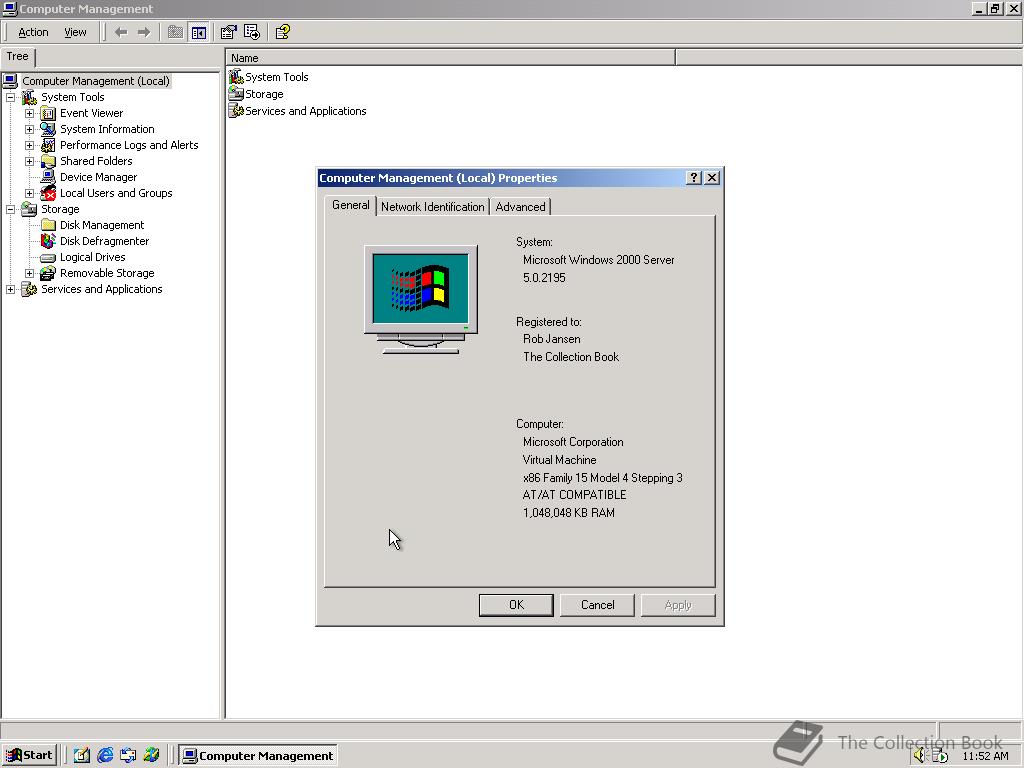The image size is (1024, 768).
Task: Collapse the Storage tree node
Action: [x=10, y=209]
